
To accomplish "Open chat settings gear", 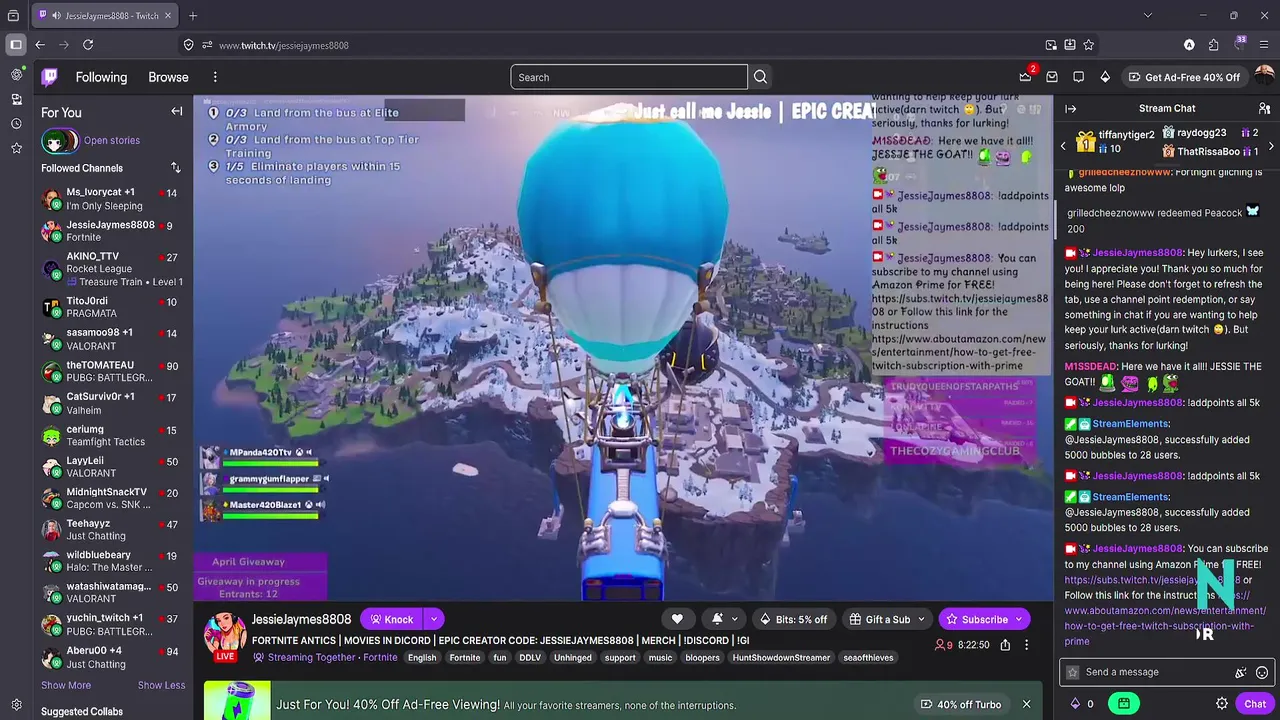I will tap(1222, 704).
